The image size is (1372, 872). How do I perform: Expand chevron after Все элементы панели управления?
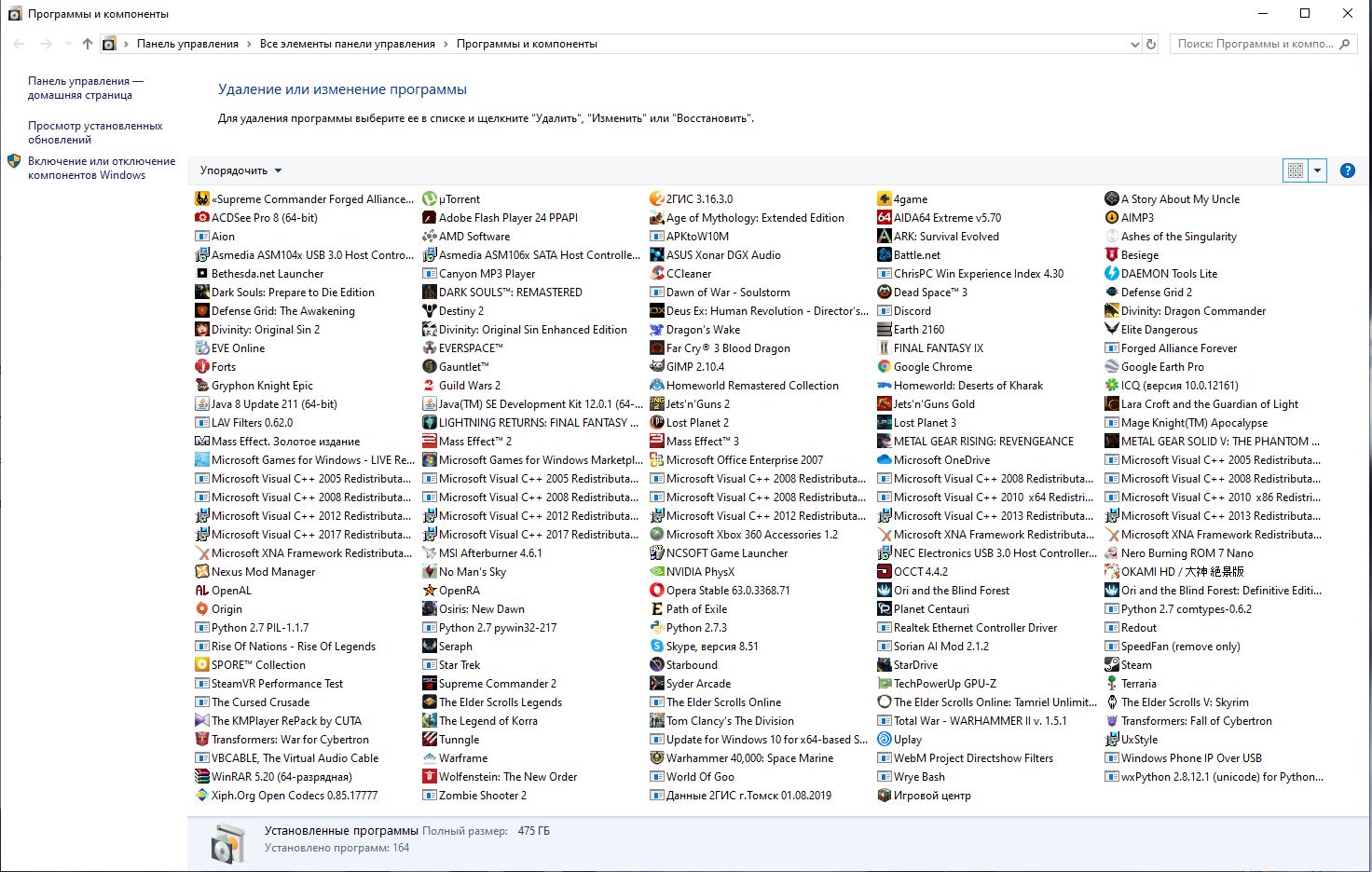446,44
